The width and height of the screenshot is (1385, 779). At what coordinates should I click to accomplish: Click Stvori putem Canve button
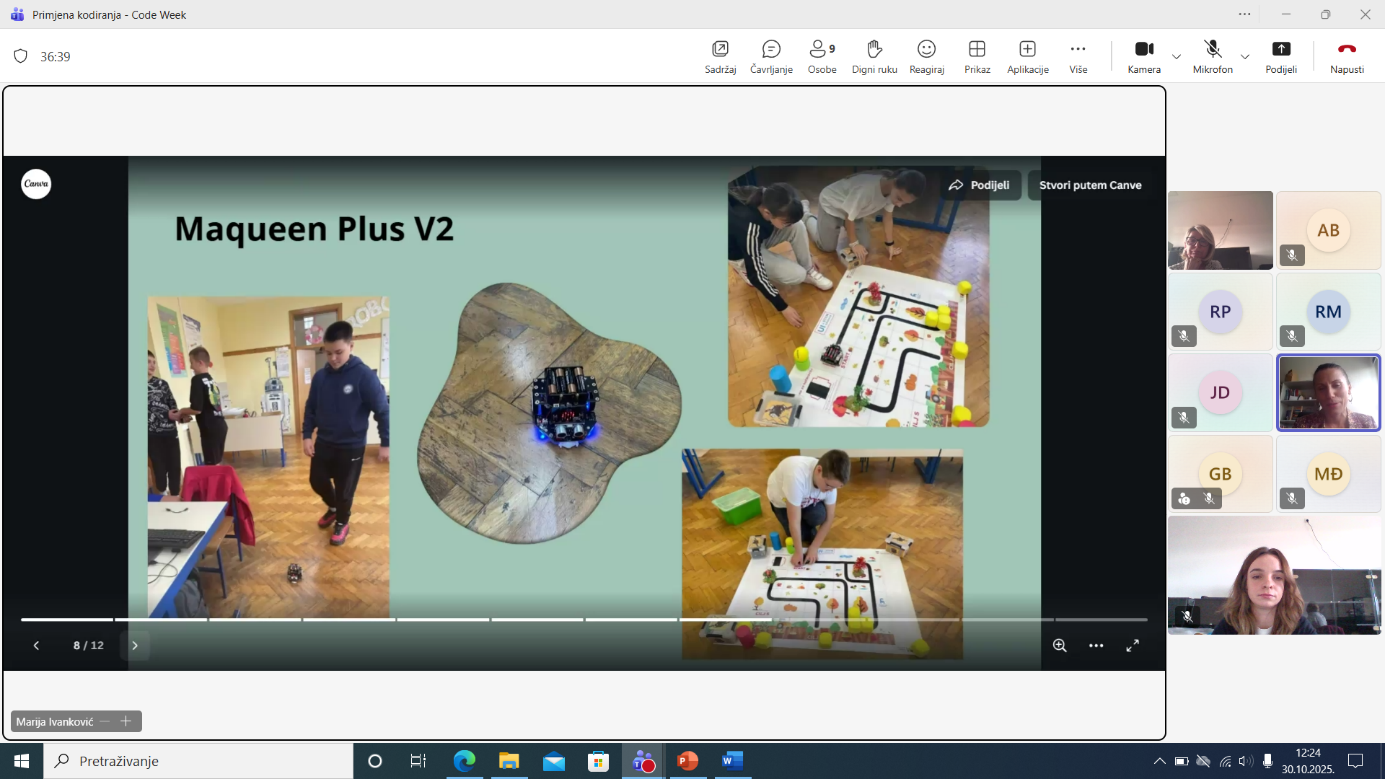[1090, 185]
